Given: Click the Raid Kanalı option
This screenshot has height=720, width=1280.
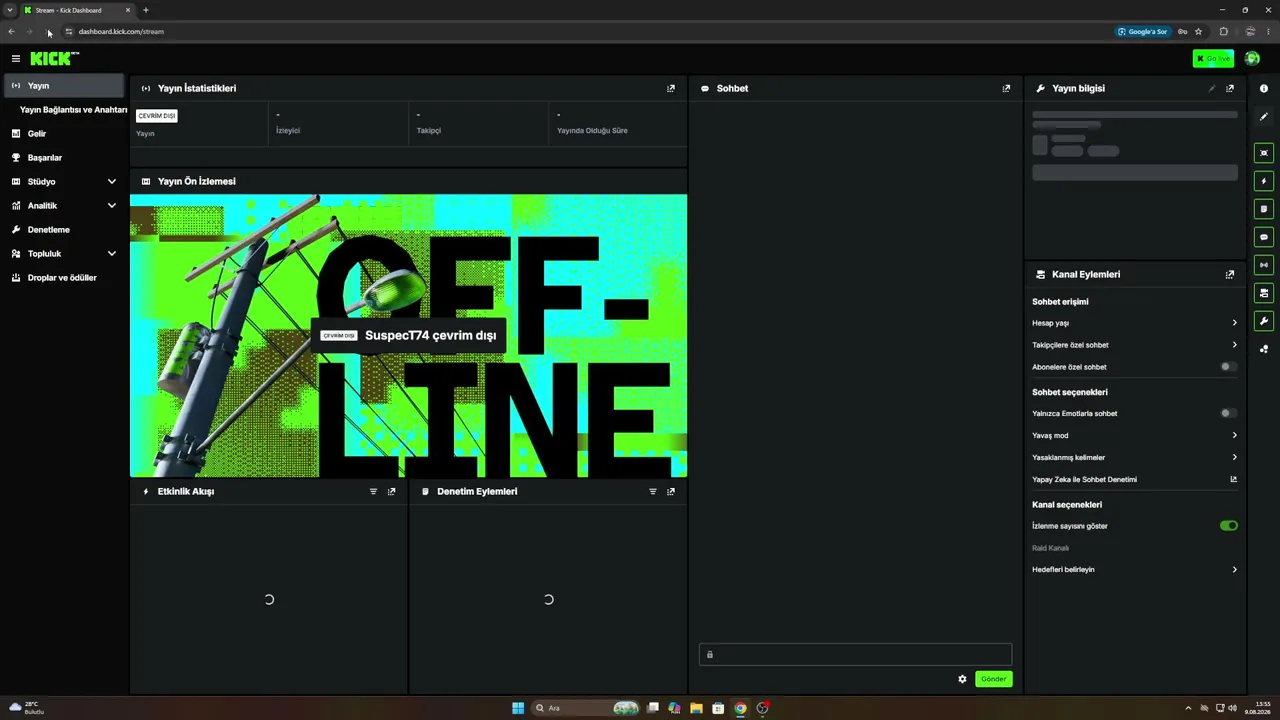Looking at the screenshot, I should click(x=1050, y=548).
